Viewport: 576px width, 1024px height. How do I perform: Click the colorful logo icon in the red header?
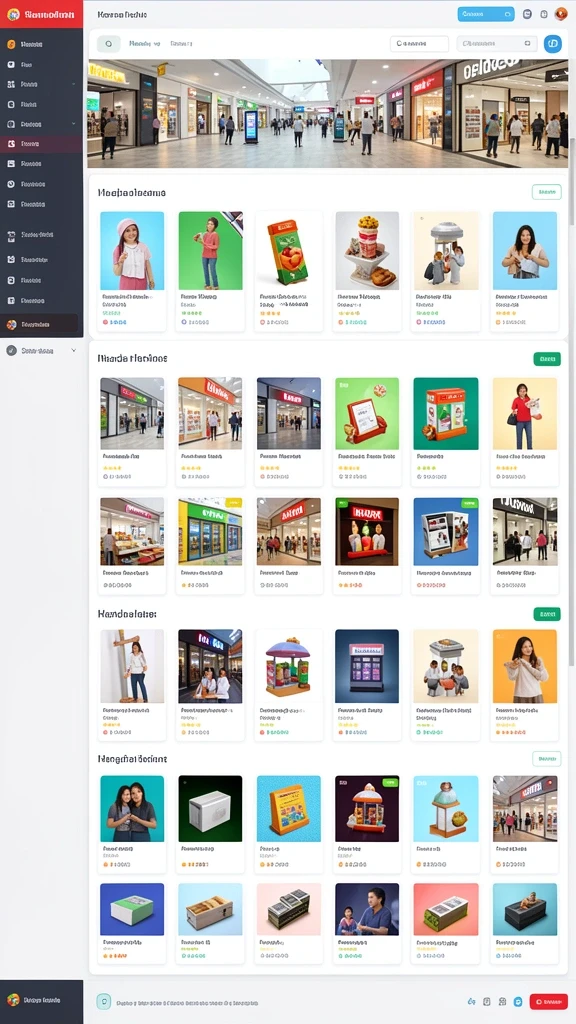pyautogui.click(x=13, y=14)
